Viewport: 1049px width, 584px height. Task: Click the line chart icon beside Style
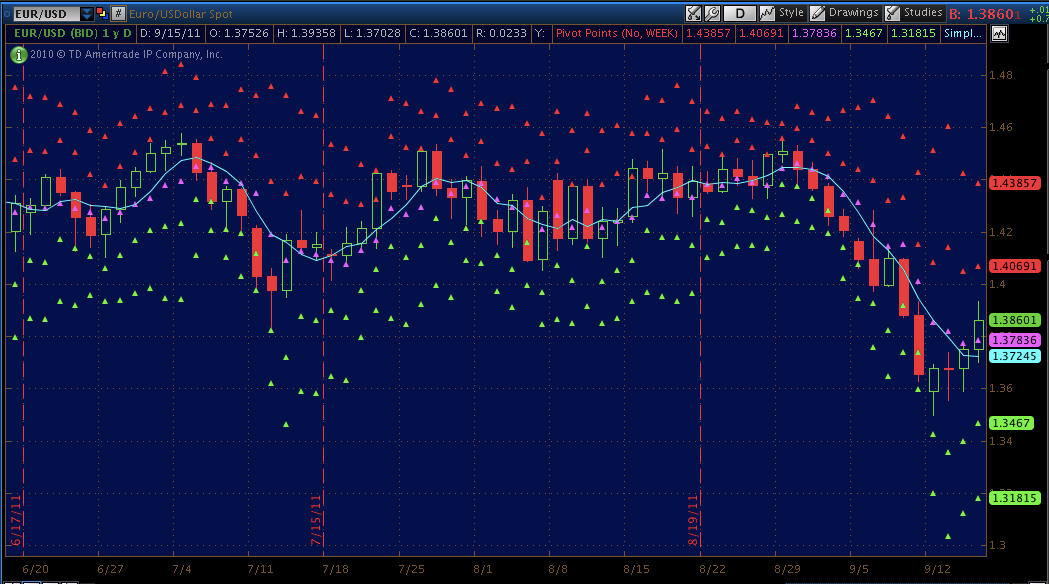(767, 13)
